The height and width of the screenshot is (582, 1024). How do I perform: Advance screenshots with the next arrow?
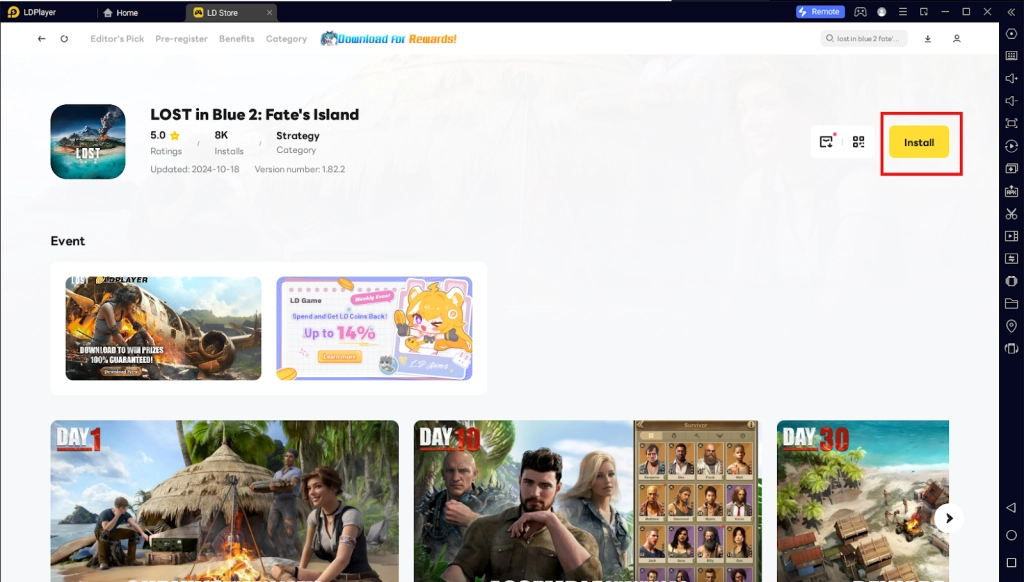tap(949, 518)
